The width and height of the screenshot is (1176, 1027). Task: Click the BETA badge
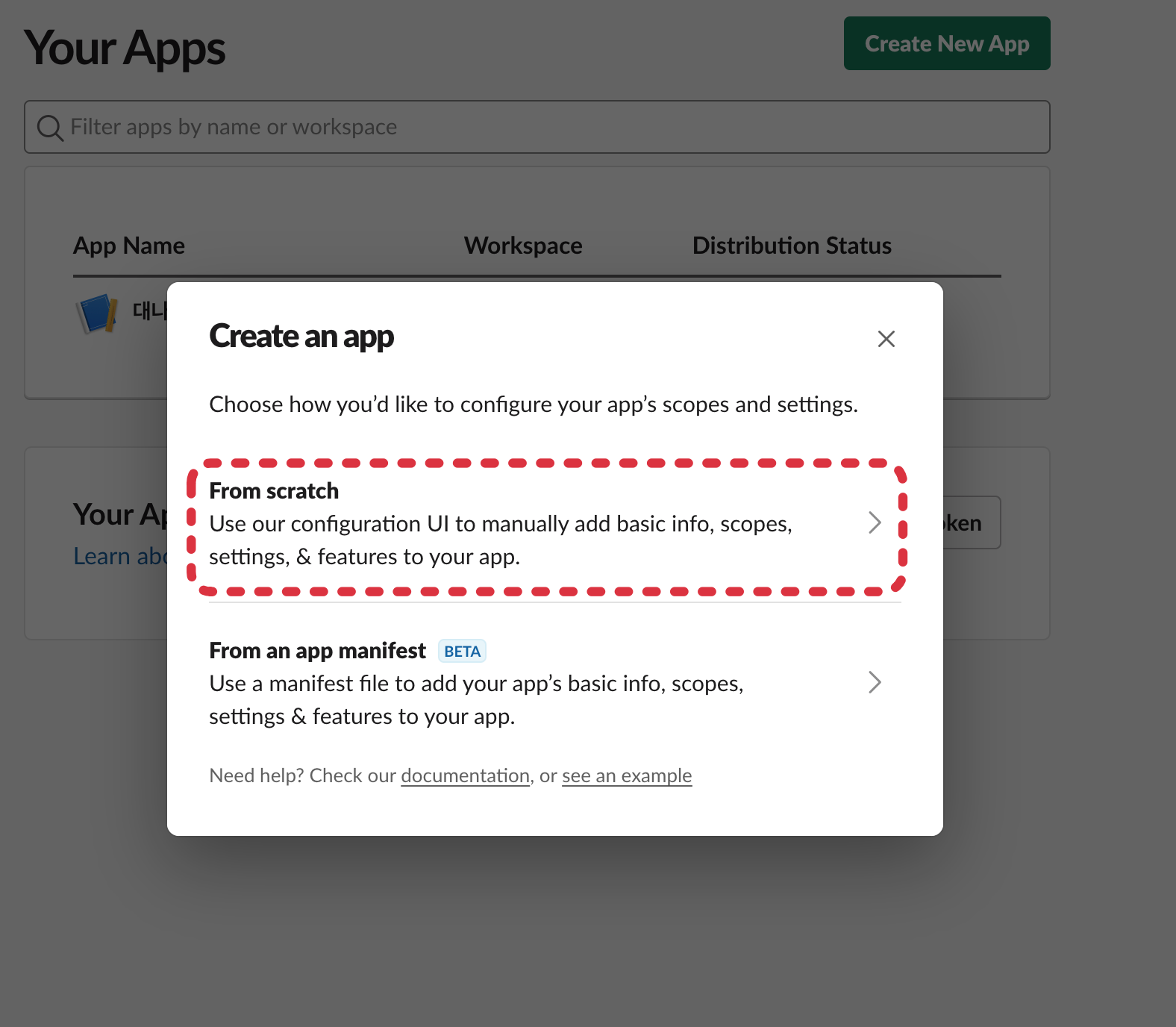click(462, 651)
